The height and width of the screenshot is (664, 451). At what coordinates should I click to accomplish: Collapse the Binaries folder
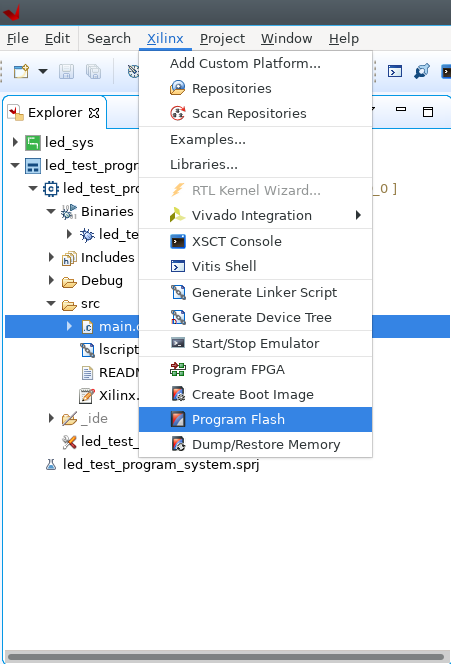[51, 211]
